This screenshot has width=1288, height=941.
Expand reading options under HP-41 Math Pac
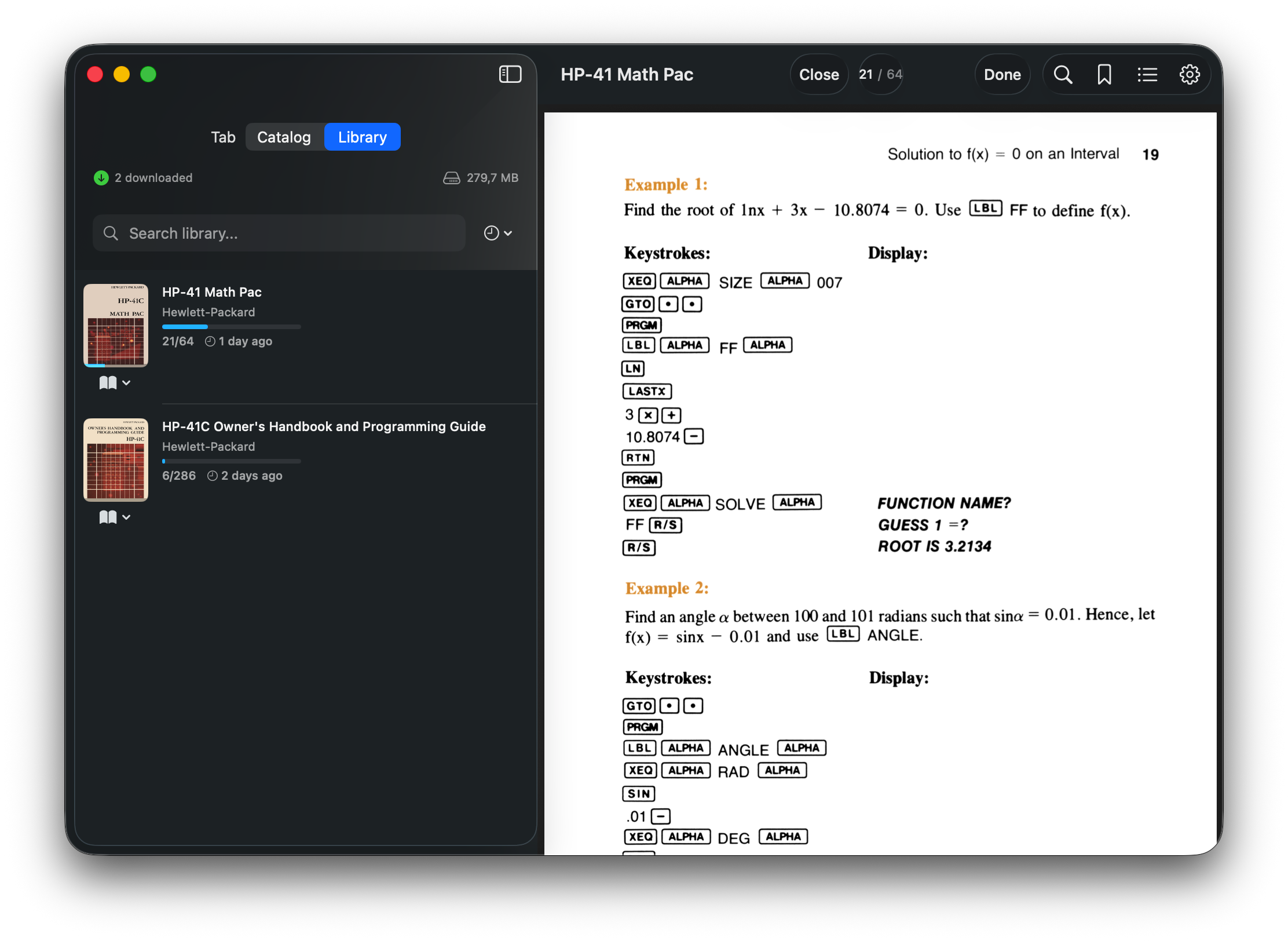[115, 383]
